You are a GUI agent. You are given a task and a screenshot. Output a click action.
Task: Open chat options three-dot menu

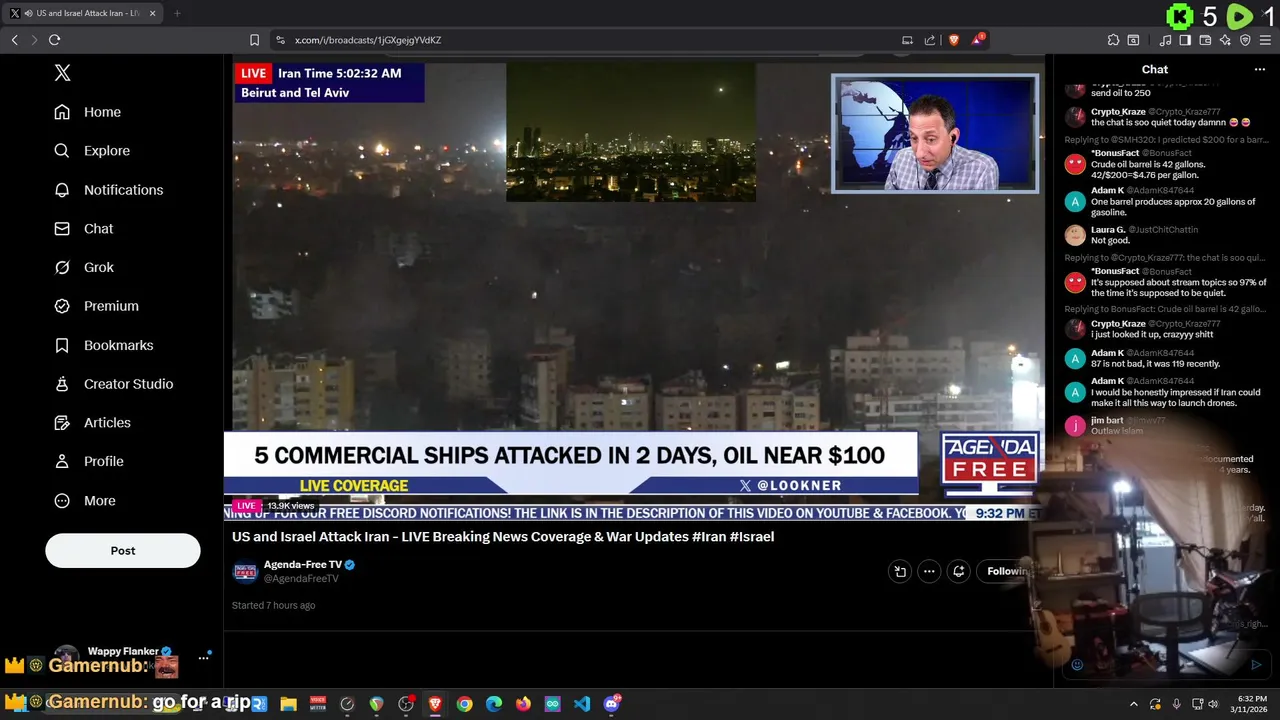(1260, 70)
